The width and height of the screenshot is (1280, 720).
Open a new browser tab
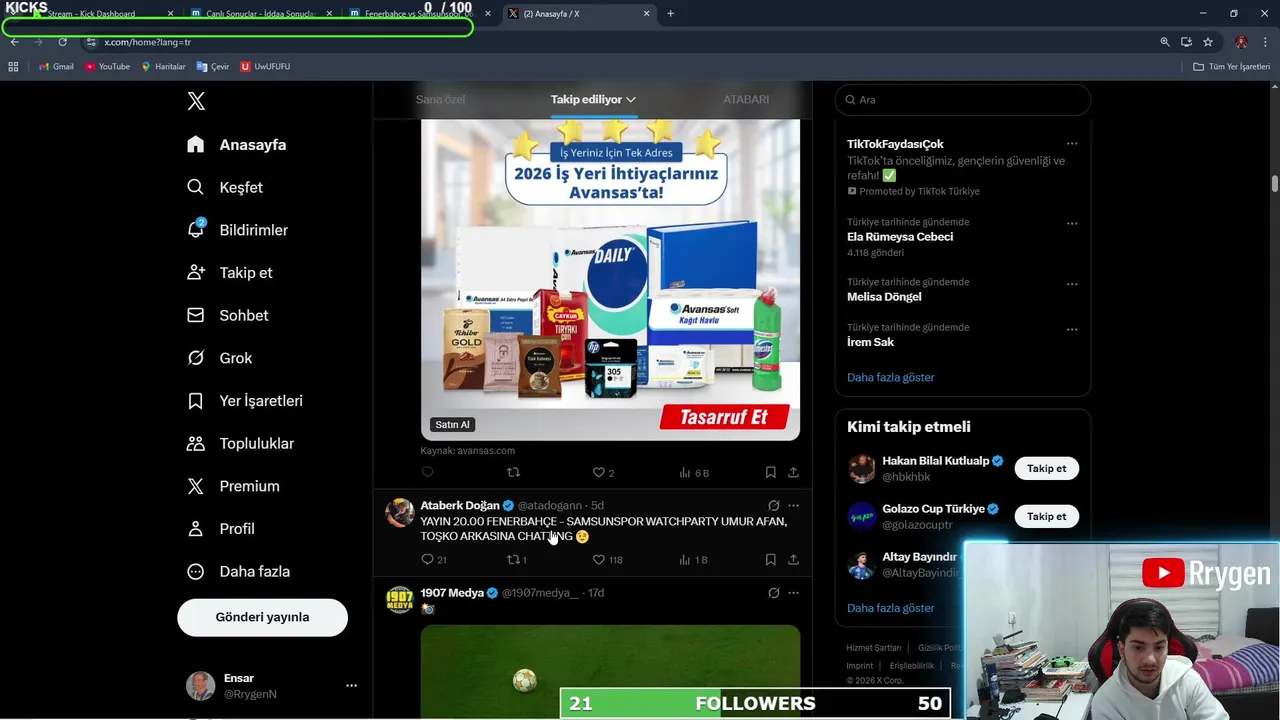(670, 14)
